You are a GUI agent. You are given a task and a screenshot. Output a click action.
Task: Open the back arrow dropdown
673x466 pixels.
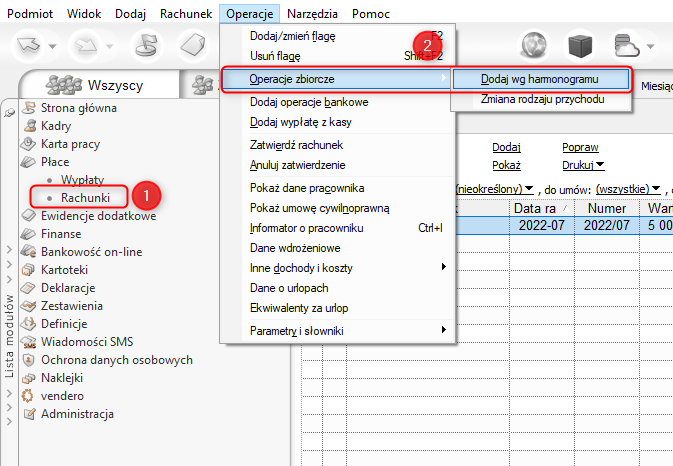(52, 46)
